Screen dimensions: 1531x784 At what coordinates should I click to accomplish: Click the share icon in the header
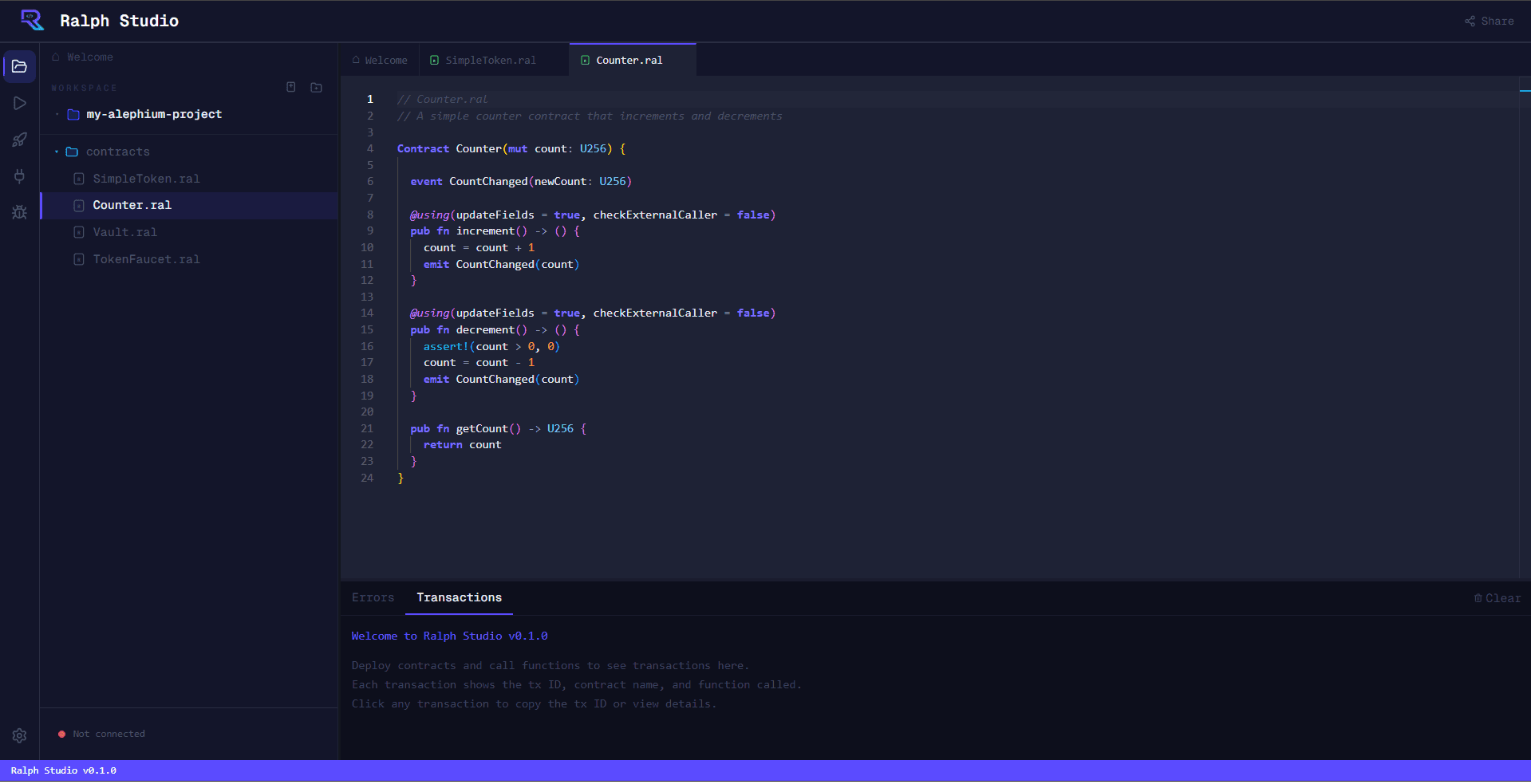(x=1470, y=21)
